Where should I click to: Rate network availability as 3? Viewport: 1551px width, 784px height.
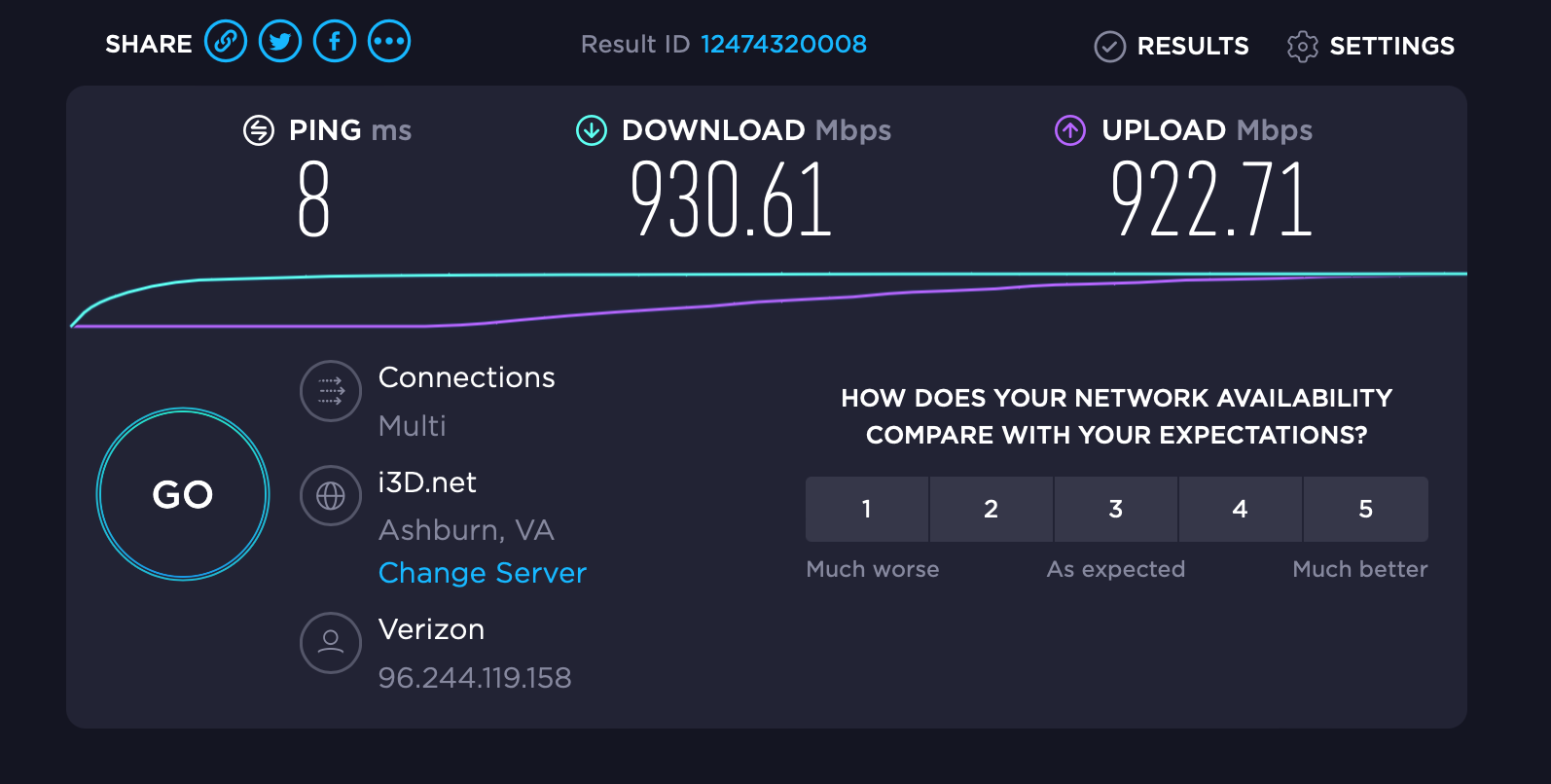1116,509
